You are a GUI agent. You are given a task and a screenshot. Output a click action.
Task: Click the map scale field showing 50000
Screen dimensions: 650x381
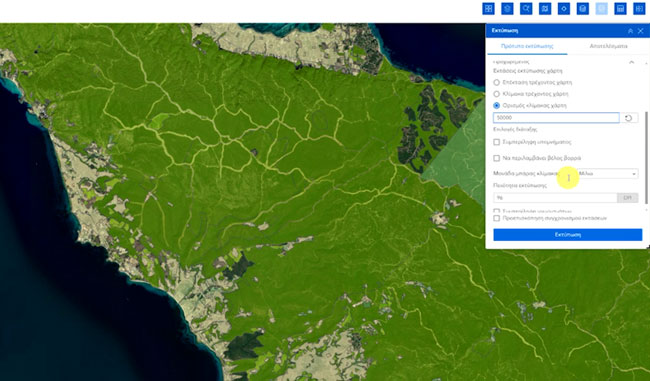click(556, 118)
